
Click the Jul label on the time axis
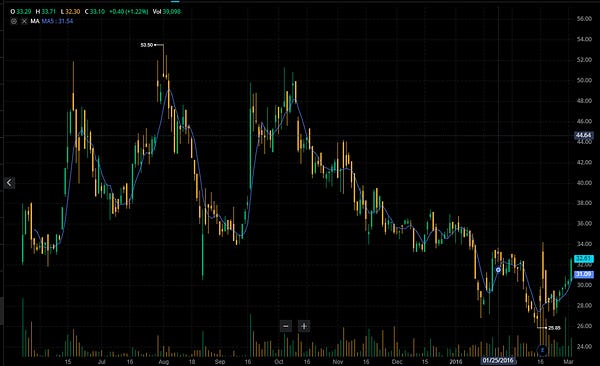(101, 362)
